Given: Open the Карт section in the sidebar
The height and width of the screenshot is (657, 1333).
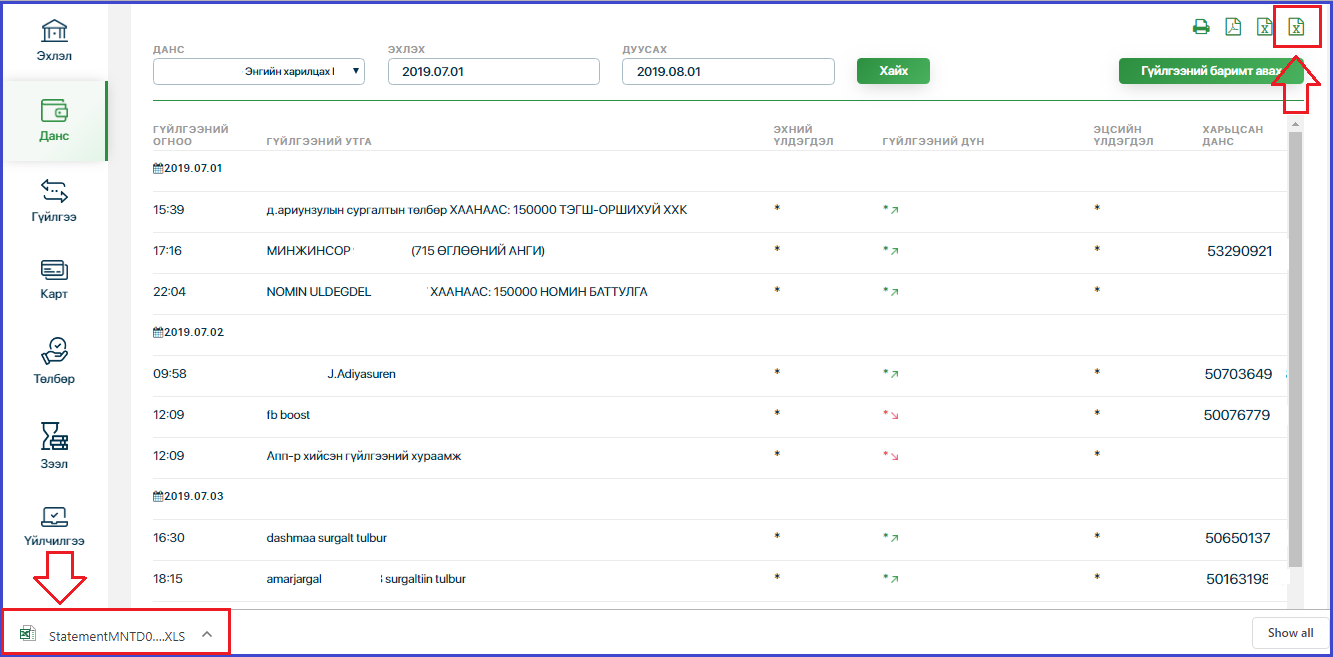Looking at the screenshot, I should click(54, 279).
